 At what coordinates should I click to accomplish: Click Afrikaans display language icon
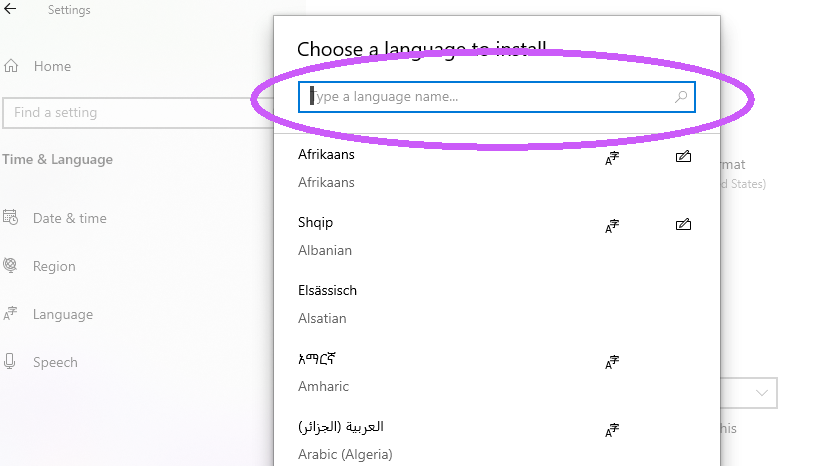612,158
